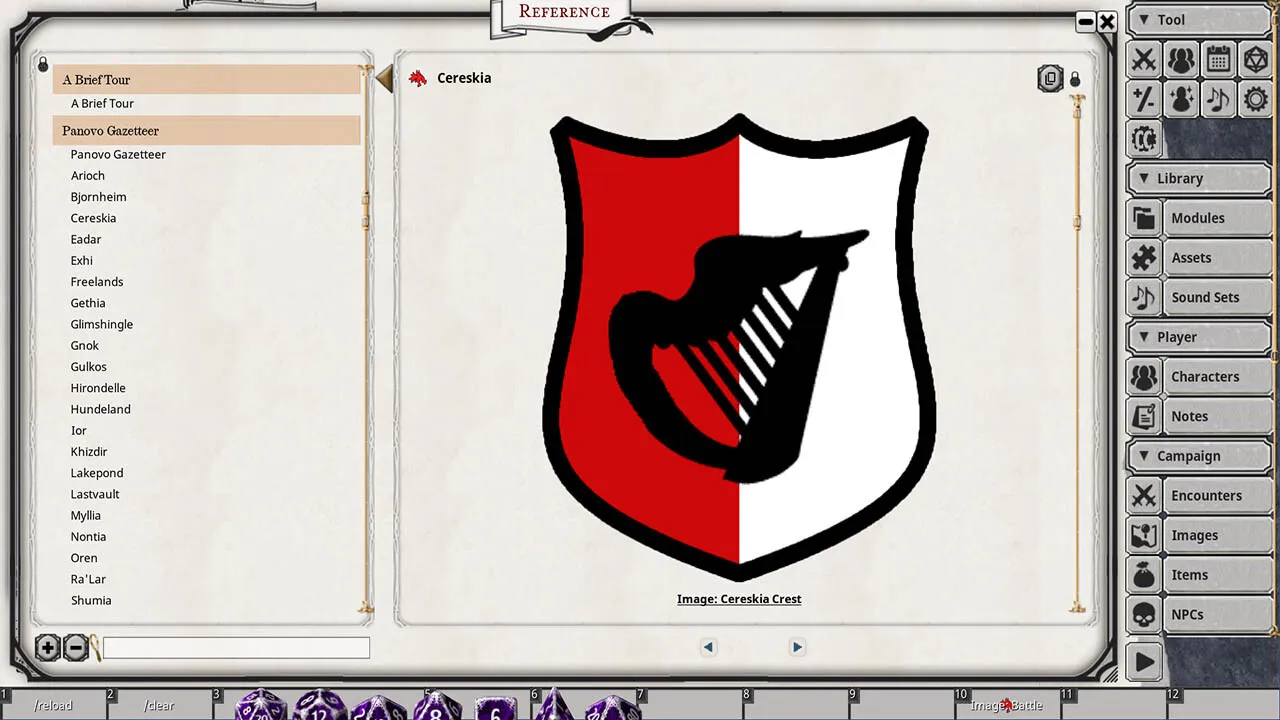This screenshot has width=1280, height=720.
Task: Open the Assets library button
Action: click(1217, 258)
